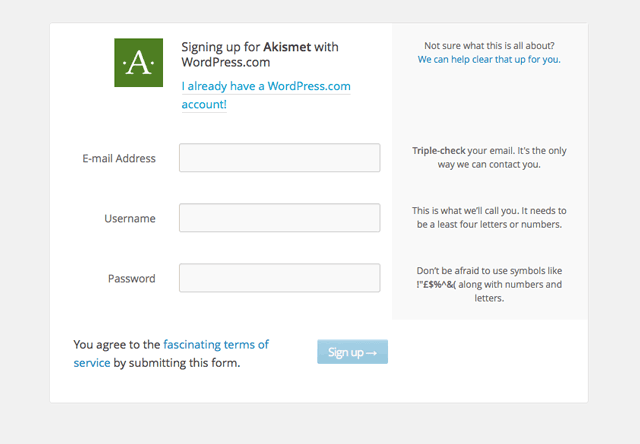The image size is (640, 444).
Task: Follow the 'We can help clear that up' link
Action: click(489, 59)
